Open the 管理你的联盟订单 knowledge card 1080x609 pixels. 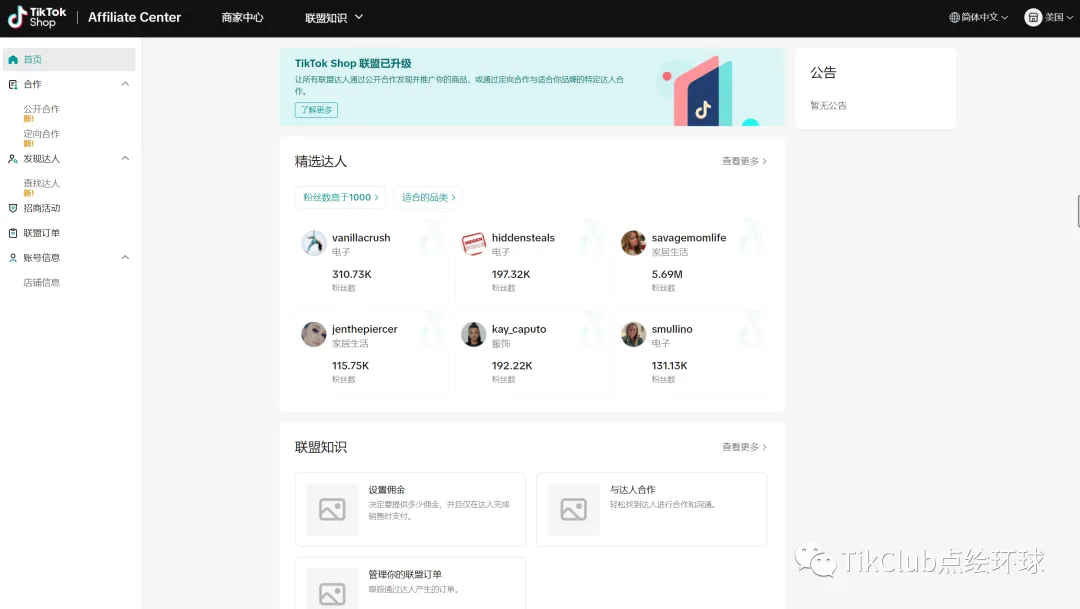click(411, 584)
